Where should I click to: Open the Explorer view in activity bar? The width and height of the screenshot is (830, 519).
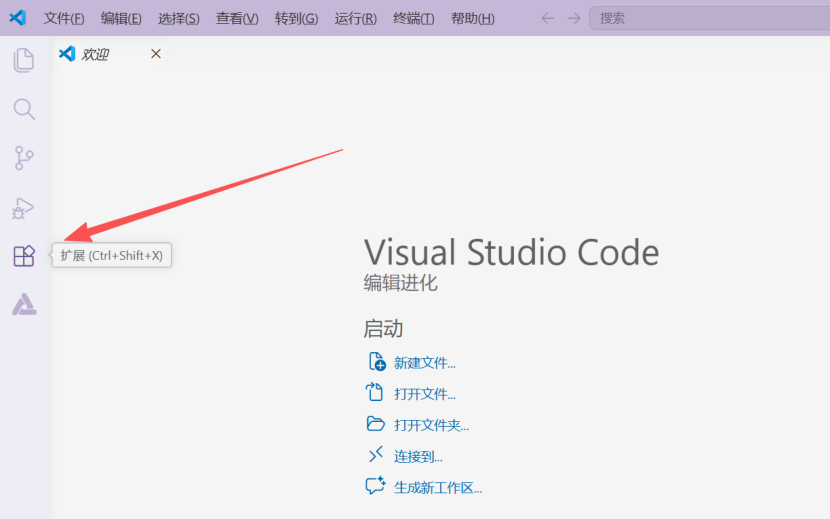coord(24,60)
